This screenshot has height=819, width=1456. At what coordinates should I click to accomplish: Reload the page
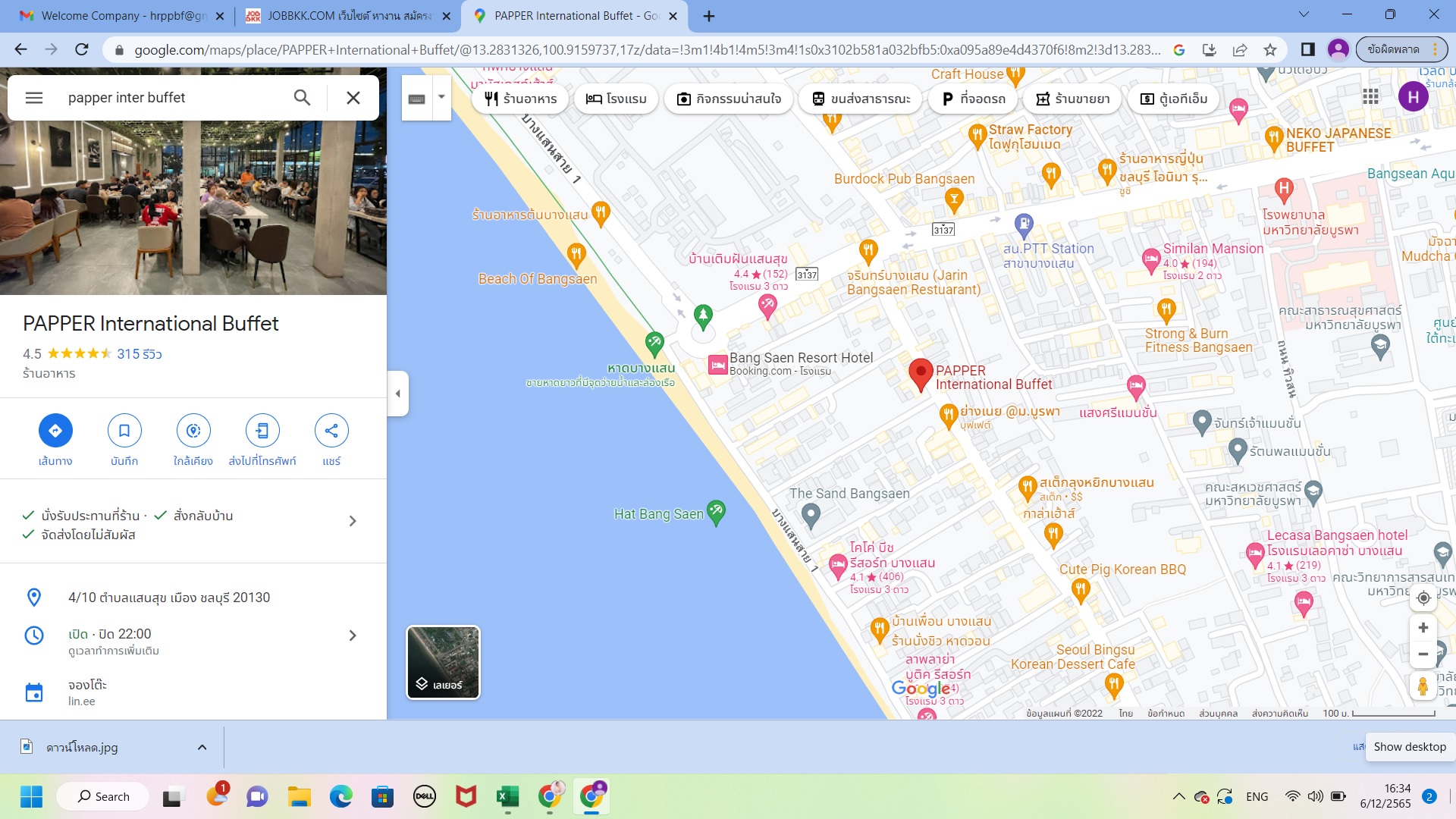point(82,50)
